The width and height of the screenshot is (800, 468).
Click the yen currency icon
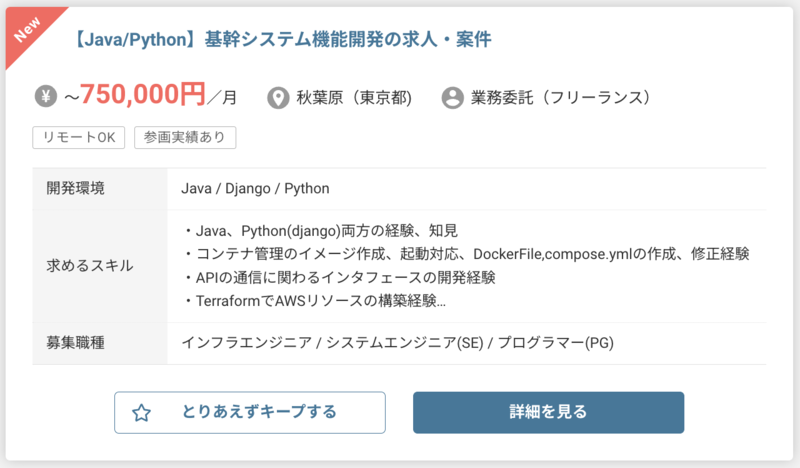(47, 97)
